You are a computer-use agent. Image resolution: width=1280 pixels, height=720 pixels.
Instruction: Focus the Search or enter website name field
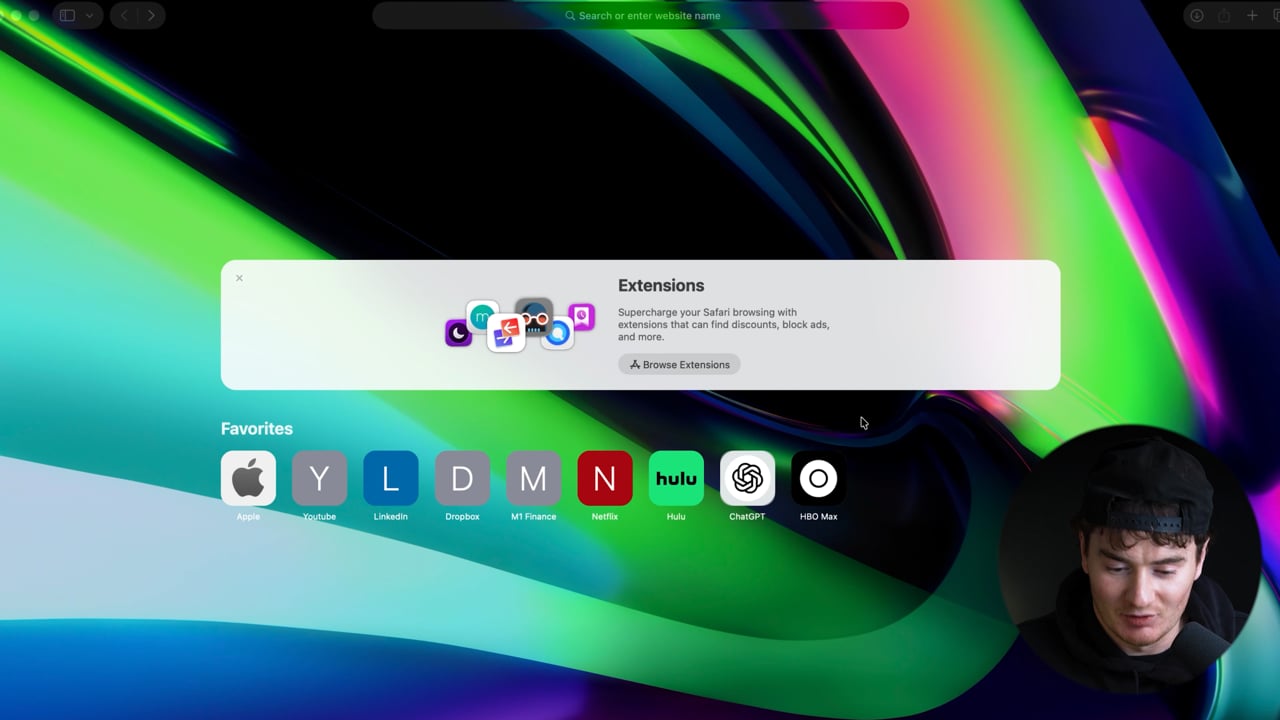640,15
